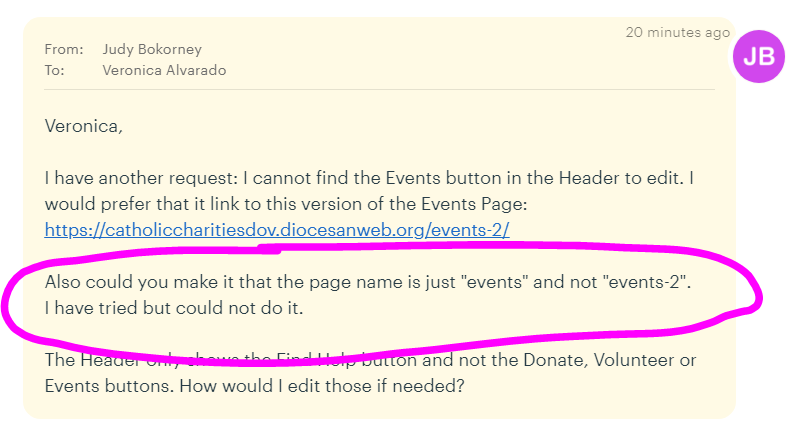The width and height of the screenshot is (799, 429).
Task: Click the "From:" header label
Action: click(x=62, y=49)
